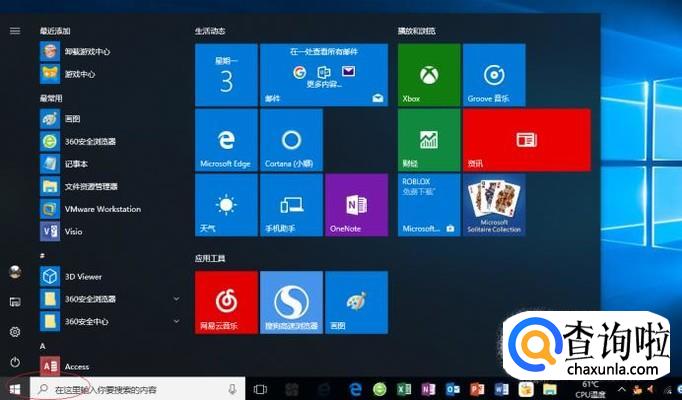The image size is (682, 400).
Task: Open Excel from the taskbar
Action: pyautogui.click(x=404, y=389)
